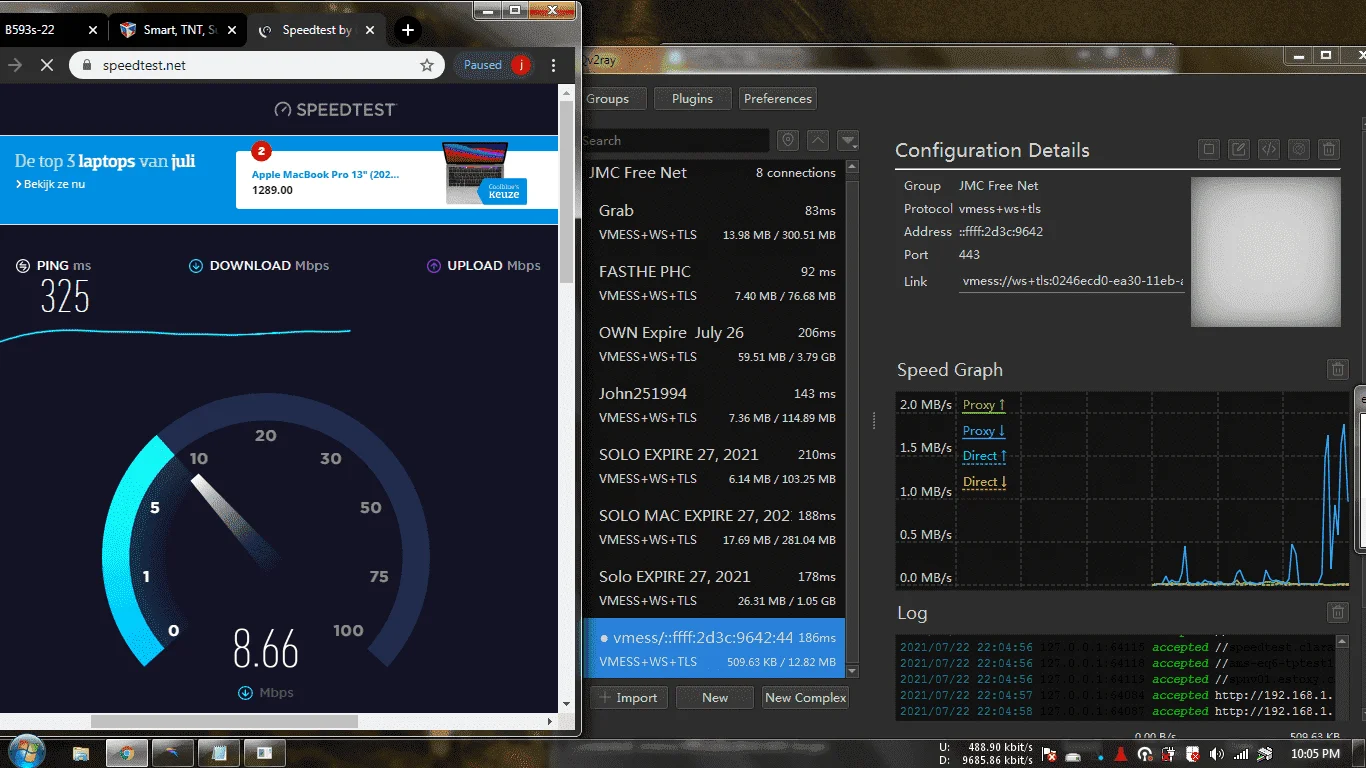Close the B593s-22 tab
The width and height of the screenshot is (1366, 768).
coord(93,30)
